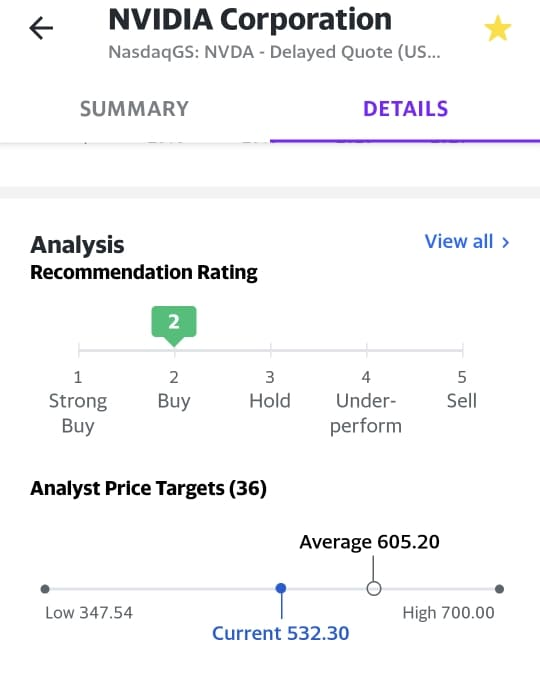Select the DETAILS tab
The image size is (540, 697).
tap(405, 109)
